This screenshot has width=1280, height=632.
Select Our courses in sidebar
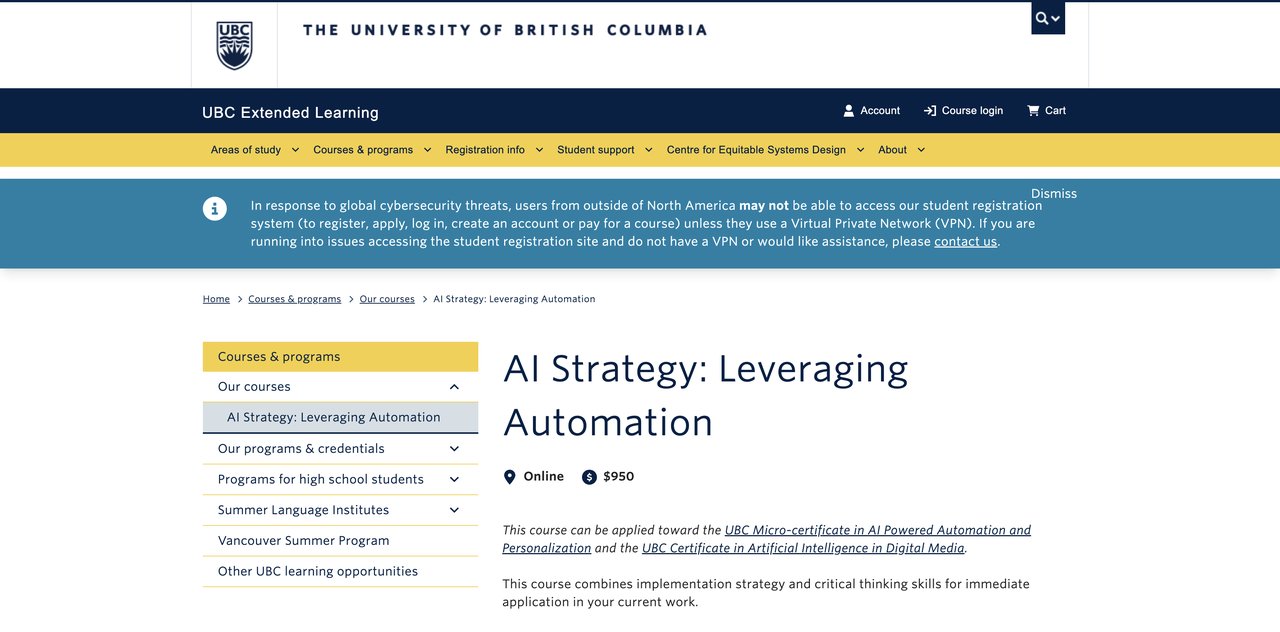coord(254,387)
